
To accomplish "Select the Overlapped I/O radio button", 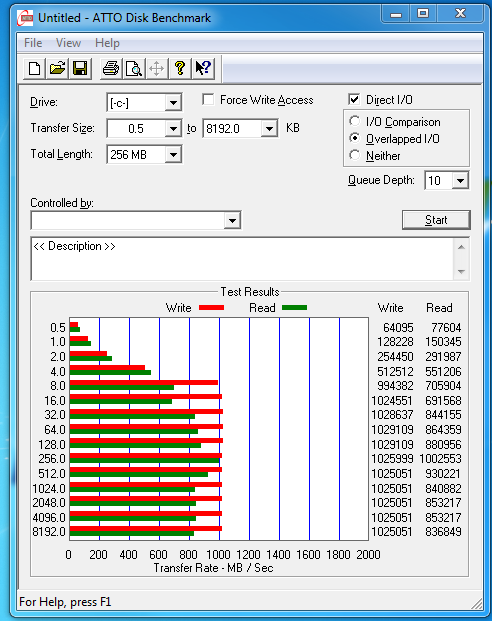I will coord(355,138).
